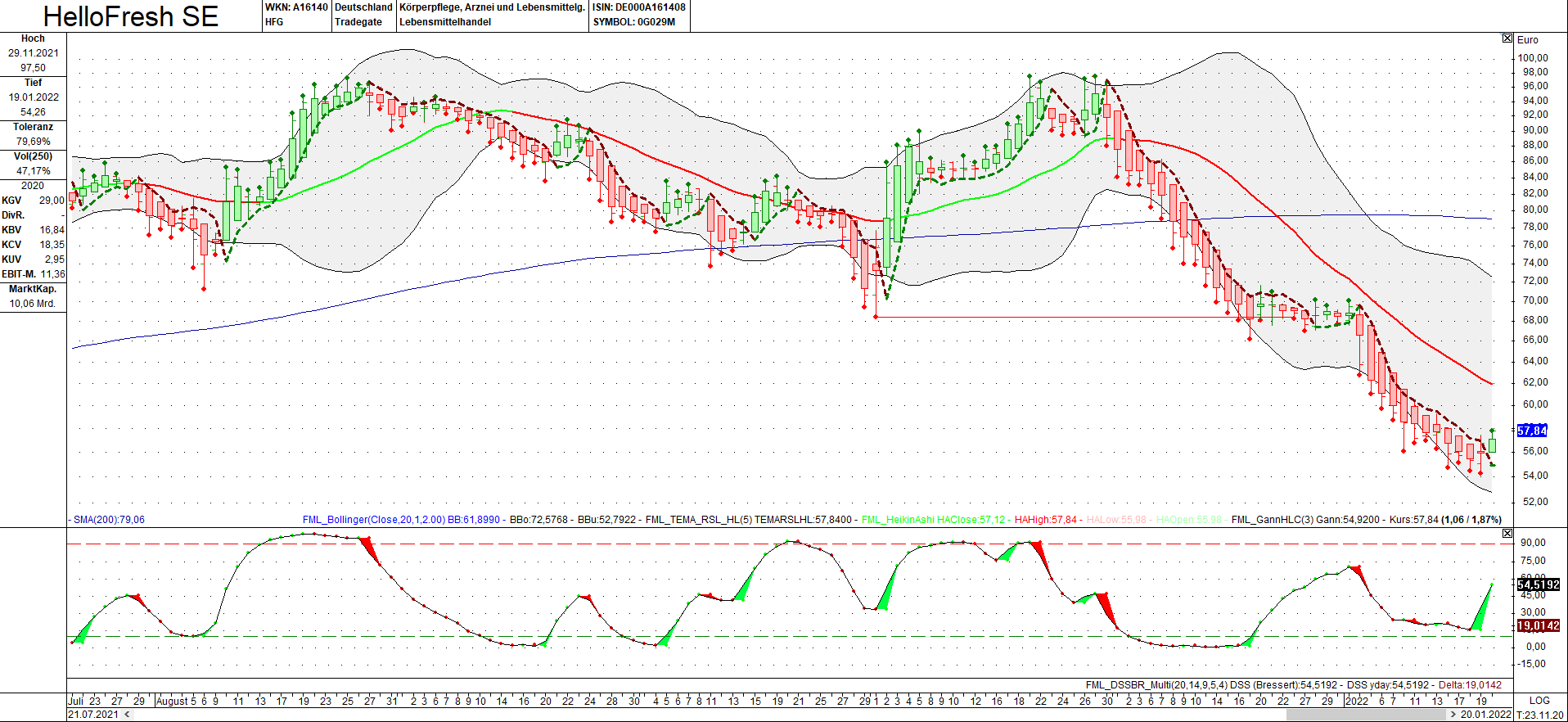Click the Tradegate exchange label
This screenshot has width=1568, height=722.
tap(358, 22)
